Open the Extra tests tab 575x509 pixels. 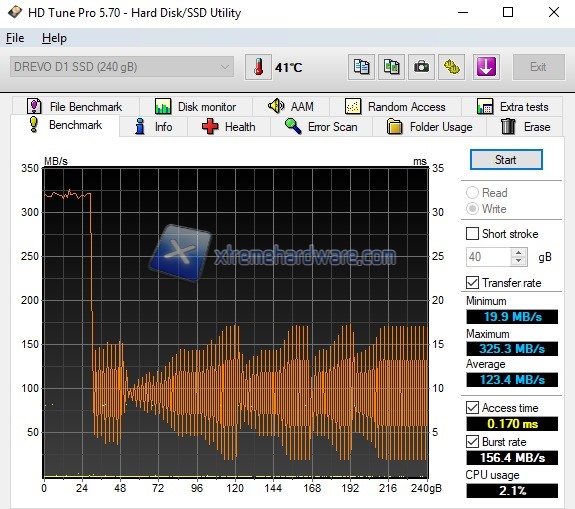coord(512,107)
